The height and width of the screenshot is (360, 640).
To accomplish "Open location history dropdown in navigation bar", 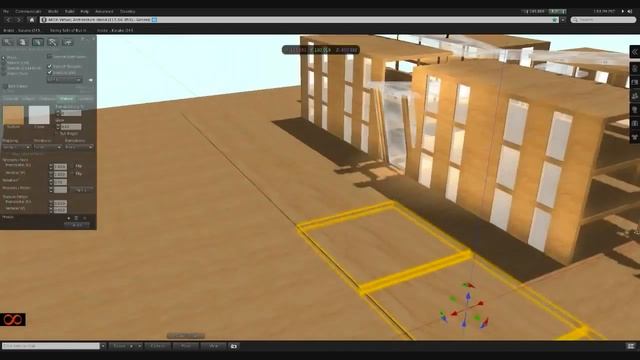I will tap(563, 20).
